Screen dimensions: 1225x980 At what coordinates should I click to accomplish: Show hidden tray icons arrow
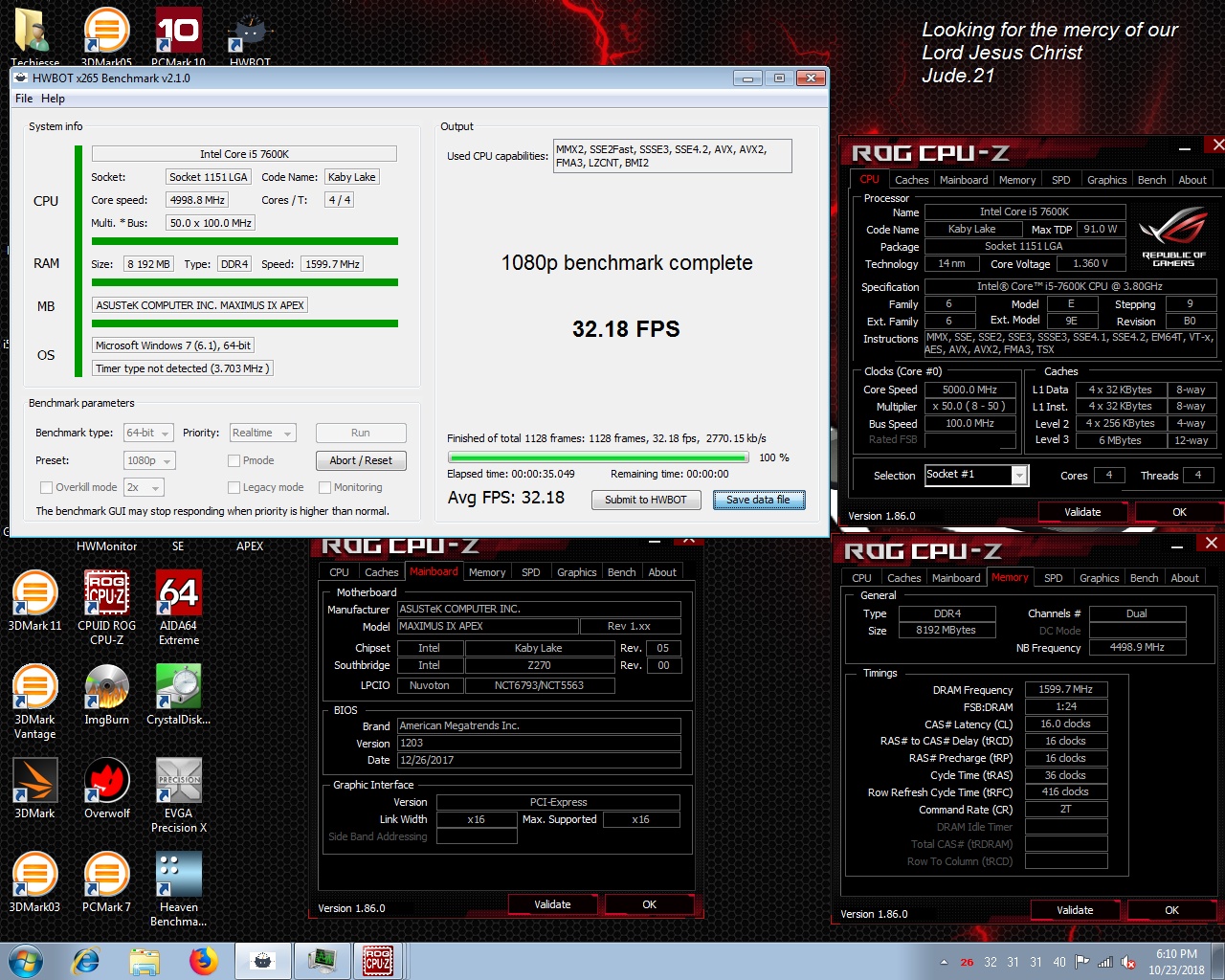944,962
